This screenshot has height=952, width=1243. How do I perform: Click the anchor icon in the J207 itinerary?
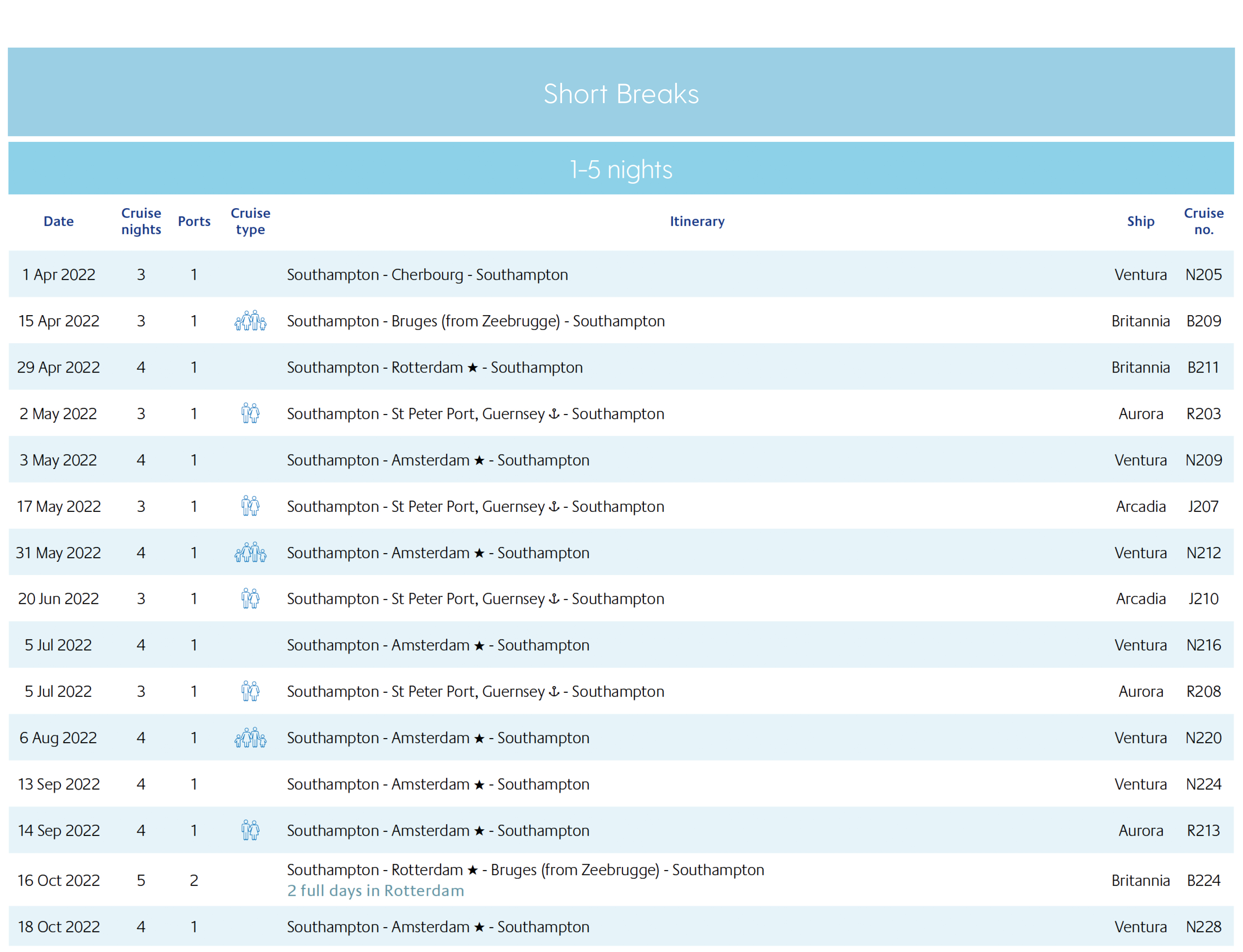pyautogui.click(x=554, y=506)
